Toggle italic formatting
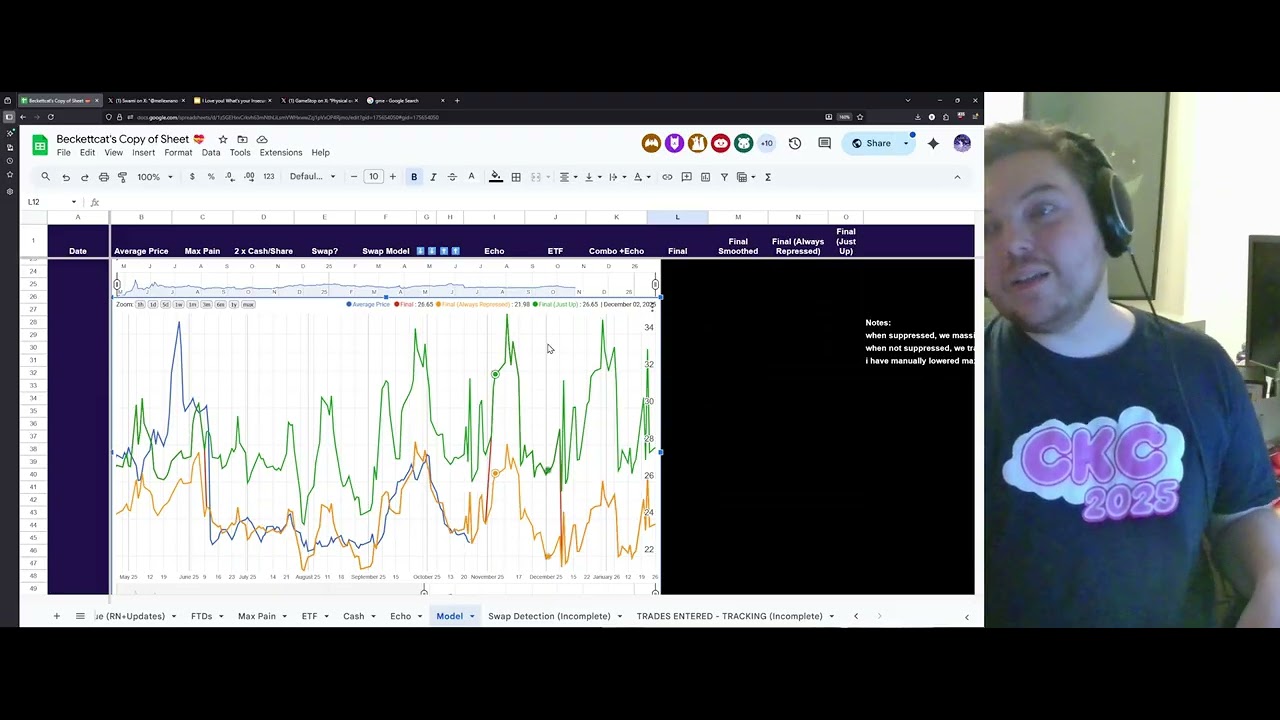The height and width of the screenshot is (720, 1280). click(433, 177)
